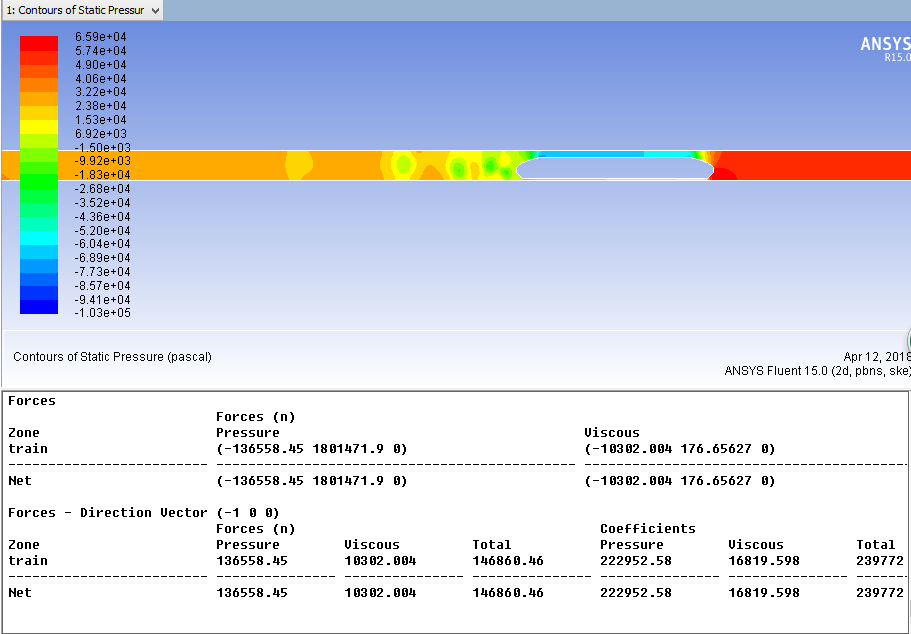Click the red high-pressure region right of the train
The height and width of the screenshot is (634, 911).
click(x=810, y=165)
